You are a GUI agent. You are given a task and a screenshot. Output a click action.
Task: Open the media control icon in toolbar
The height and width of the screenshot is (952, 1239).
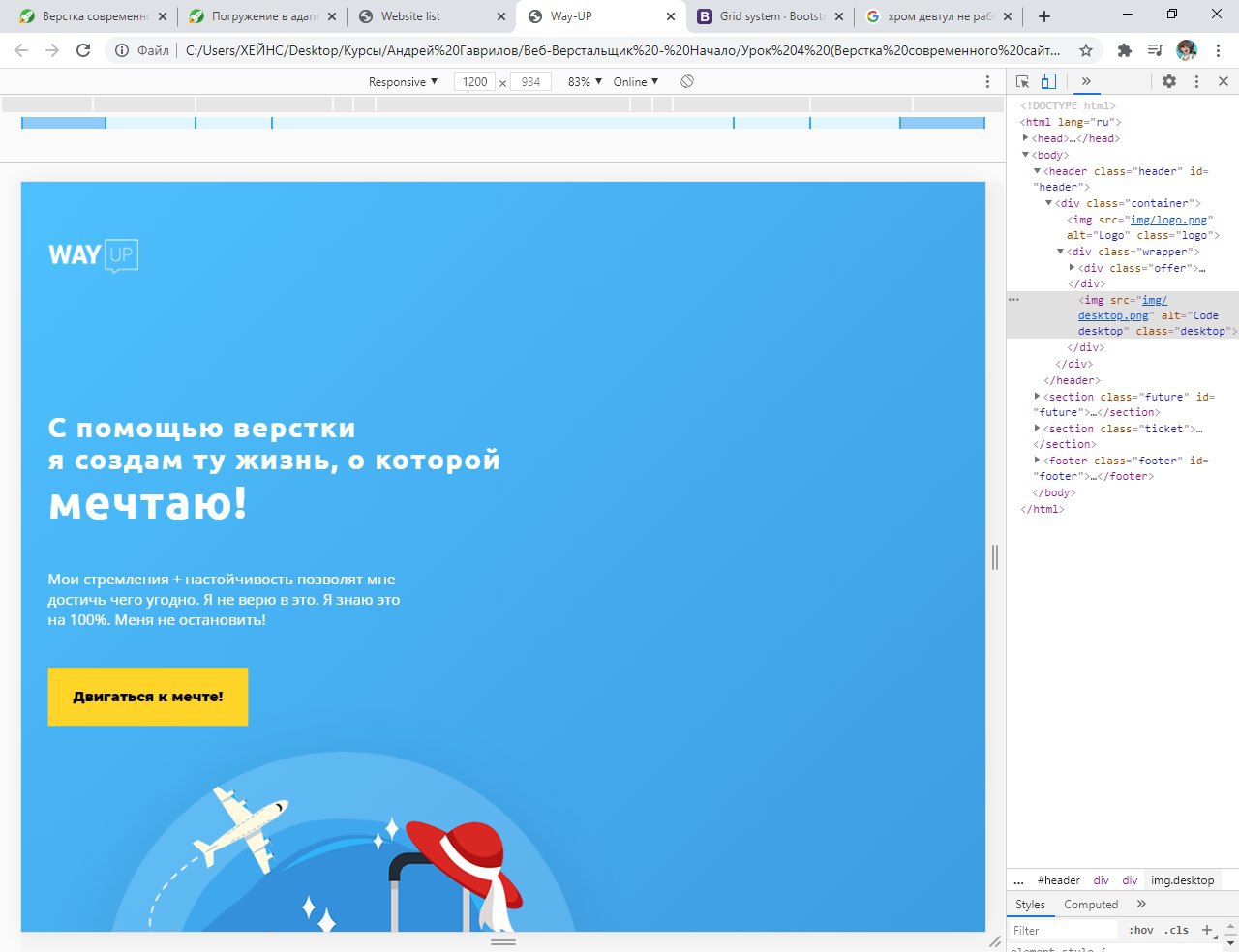coord(1155,50)
